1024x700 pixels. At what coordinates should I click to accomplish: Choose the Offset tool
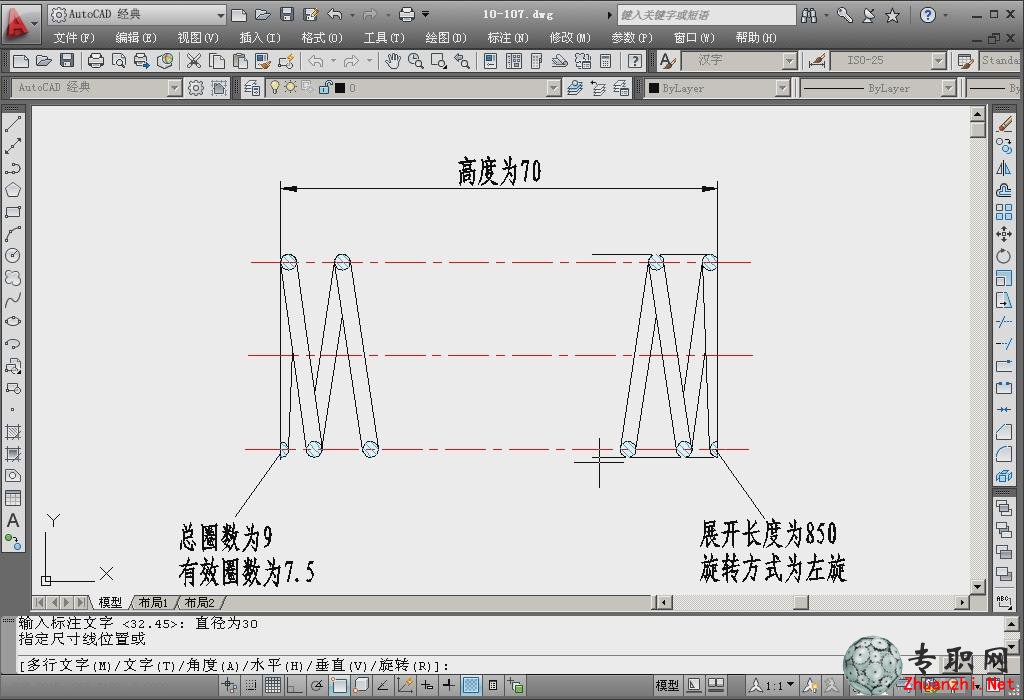pyautogui.click(x=1004, y=190)
